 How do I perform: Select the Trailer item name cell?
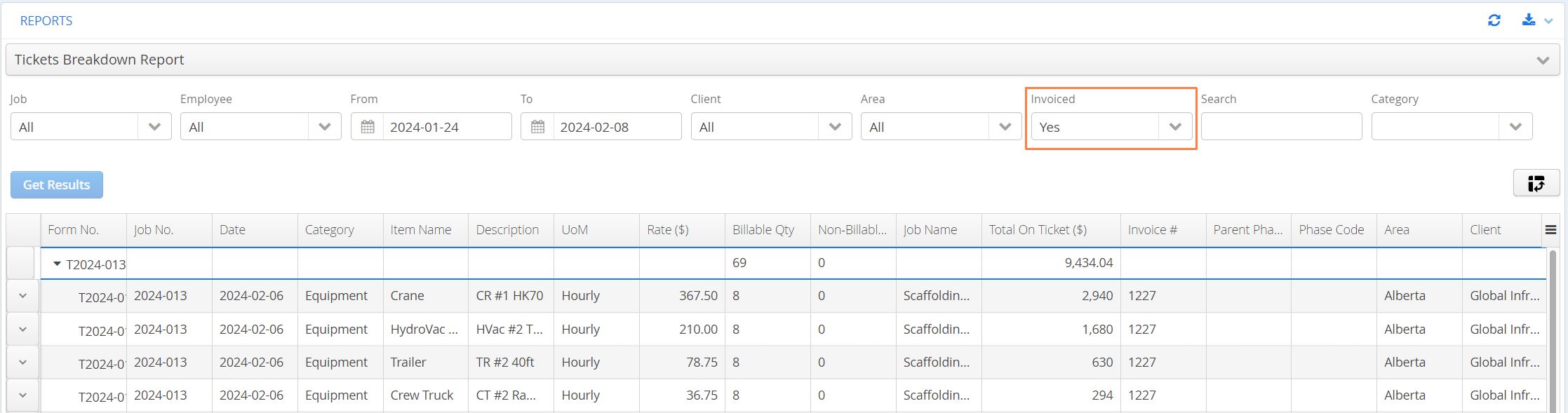[426, 363]
